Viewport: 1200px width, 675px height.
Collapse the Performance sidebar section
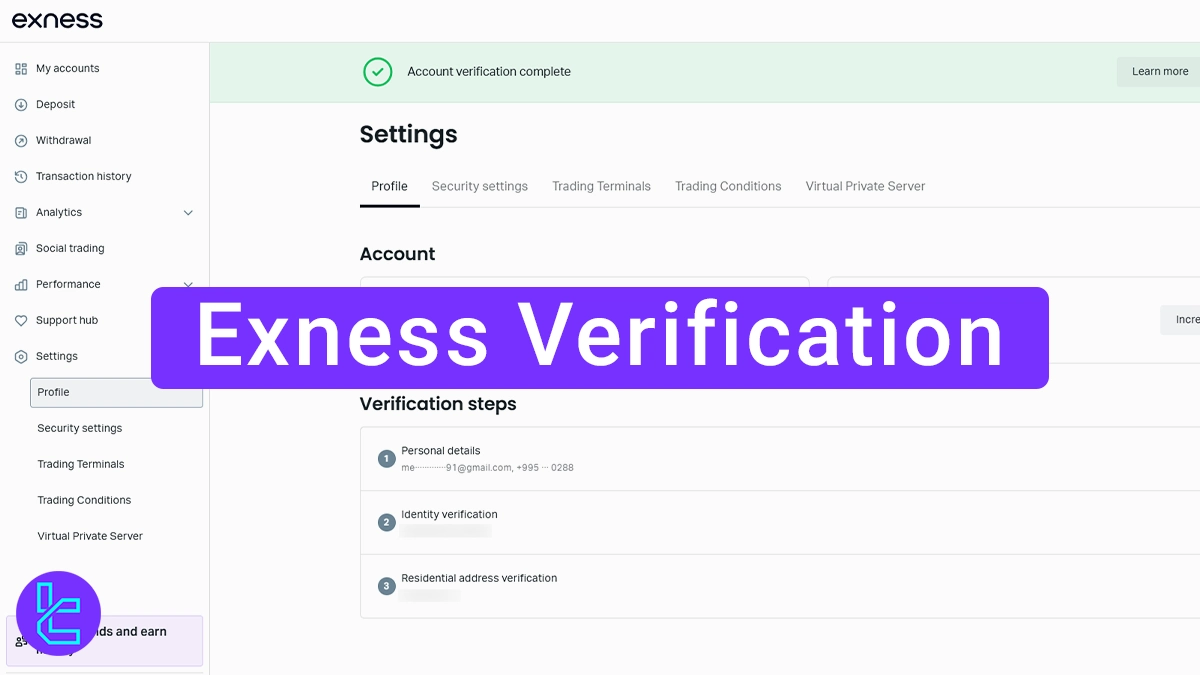click(x=188, y=284)
